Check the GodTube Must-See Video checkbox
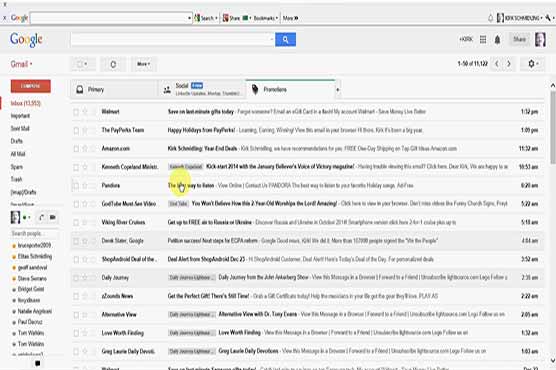556x370 pixels. 76,204
